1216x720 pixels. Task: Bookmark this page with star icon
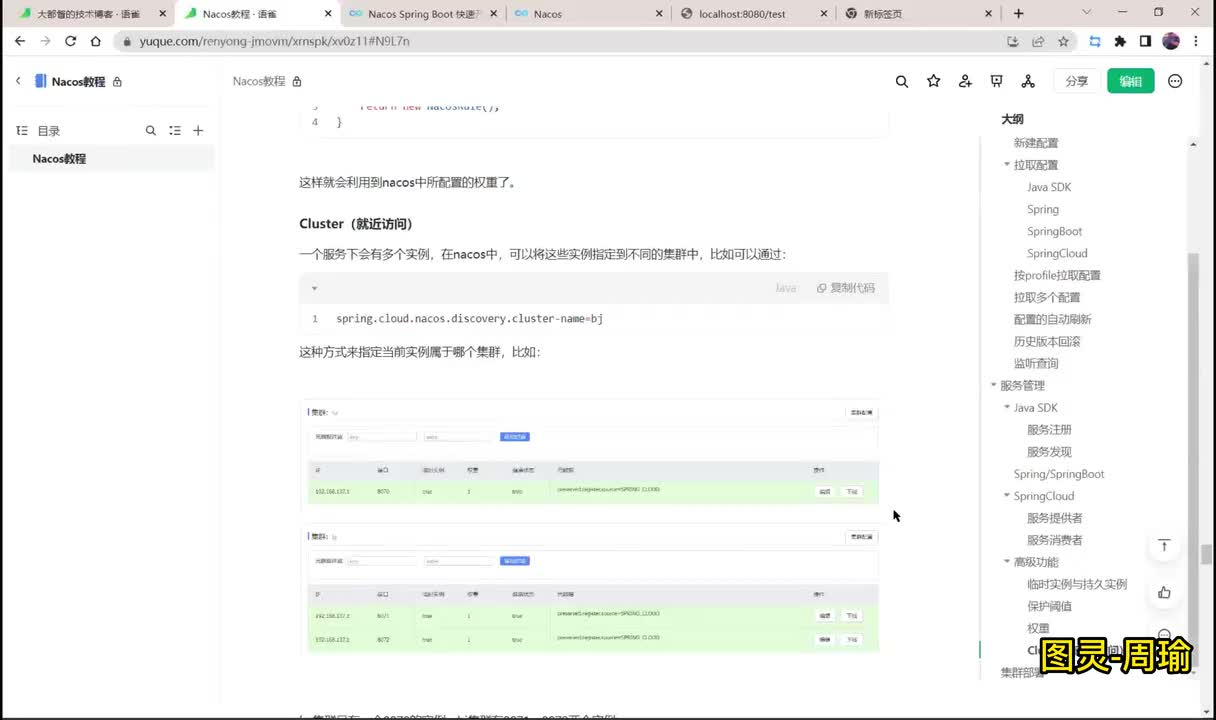click(1063, 41)
